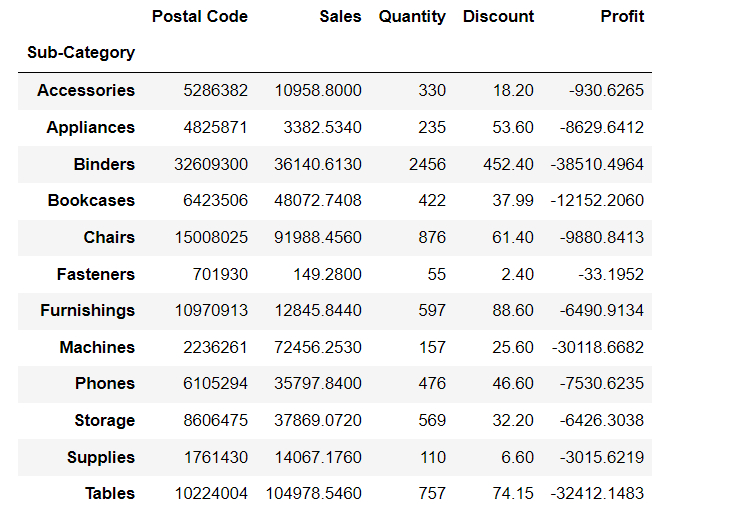Image resolution: width=747 pixels, height=519 pixels.
Task: Click the Sub-Category index label
Action: [x=81, y=52]
